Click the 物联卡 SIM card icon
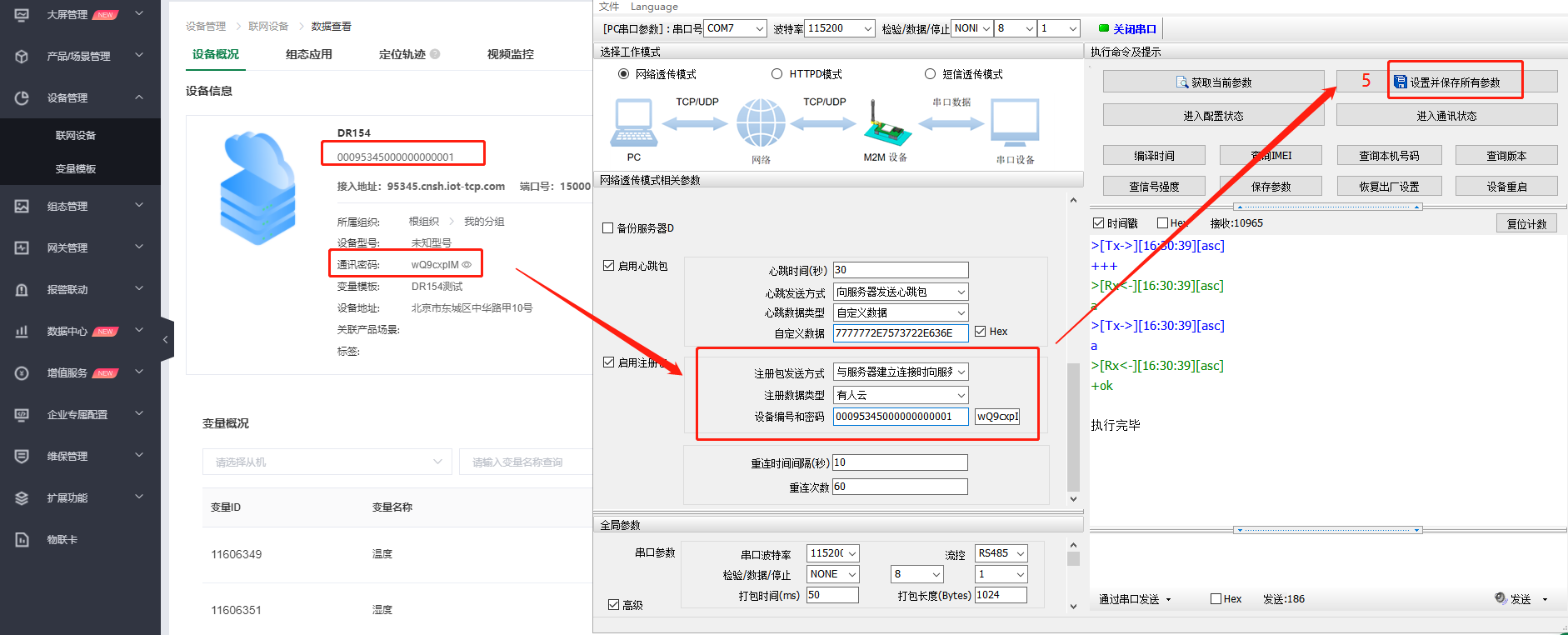This screenshot has height=635, width=1568. pos(22,539)
